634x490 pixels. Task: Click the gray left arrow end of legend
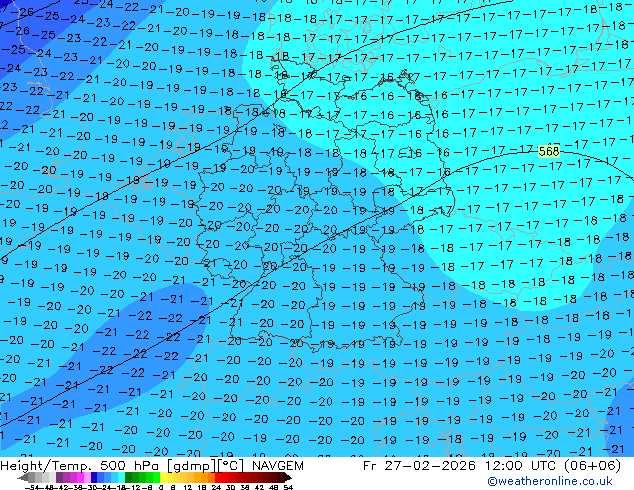(23, 477)
